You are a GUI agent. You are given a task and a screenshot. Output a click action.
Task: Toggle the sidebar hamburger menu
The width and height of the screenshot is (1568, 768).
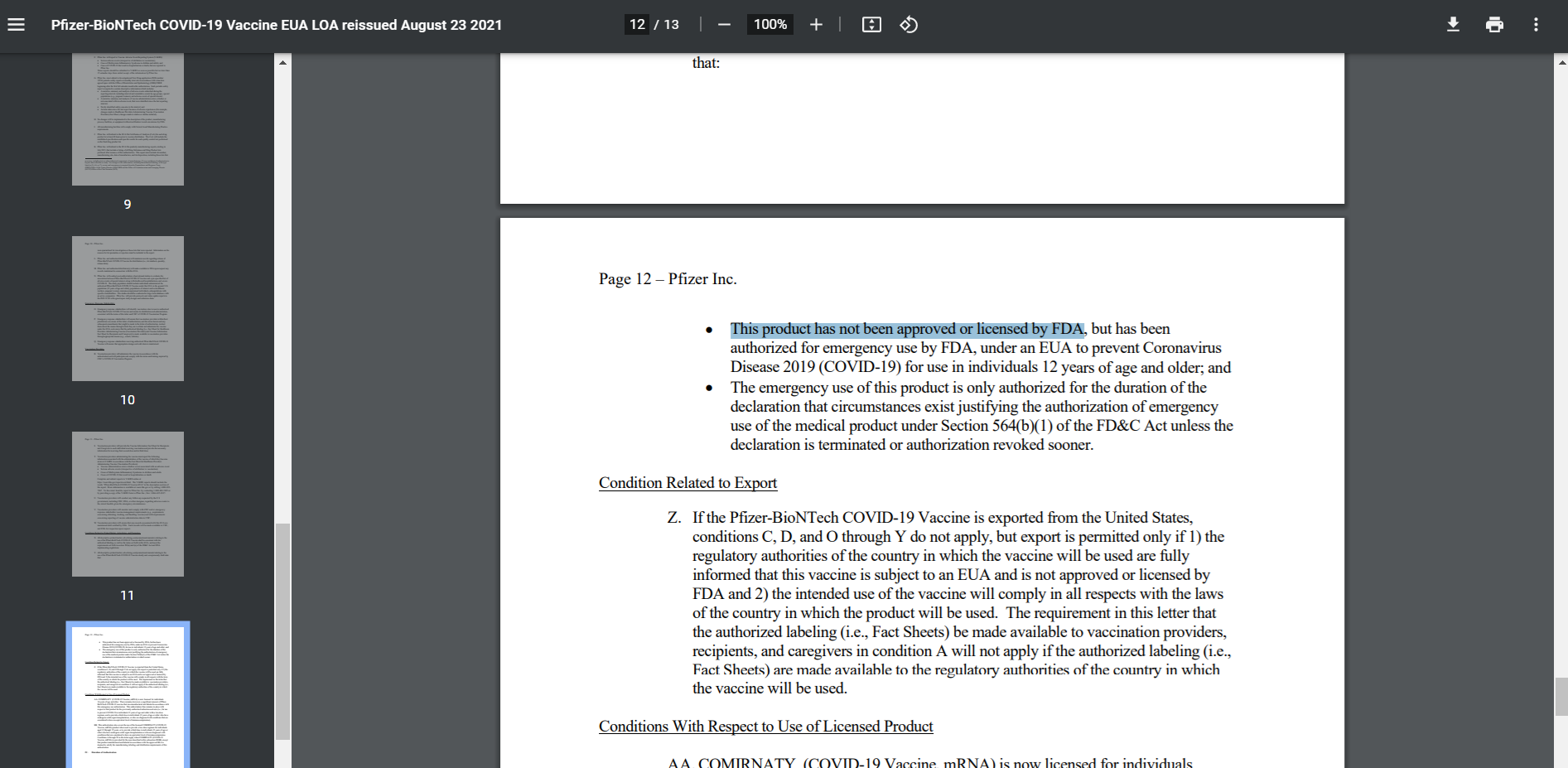pos(16,25)
